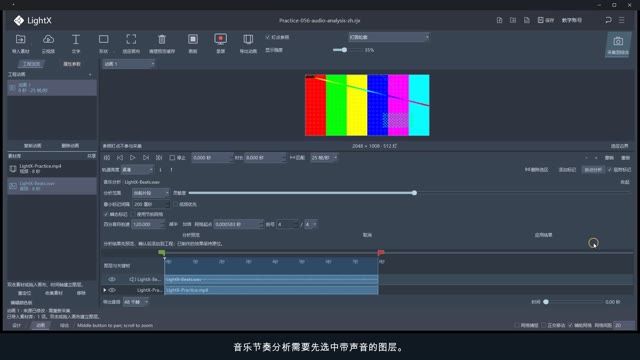Step forward one frame
The height and width of the screenshot is (360, 640).
[146, 158]
